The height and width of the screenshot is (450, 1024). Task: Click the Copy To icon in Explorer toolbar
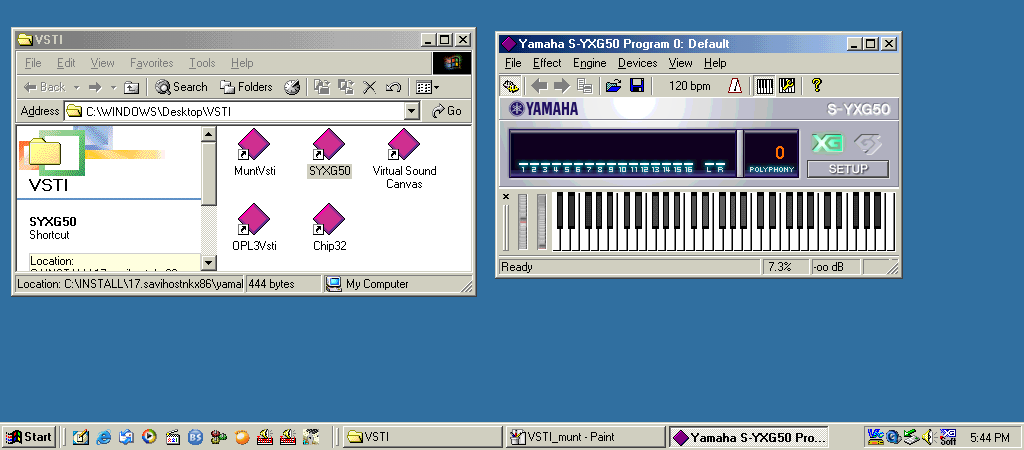point(345,87)
